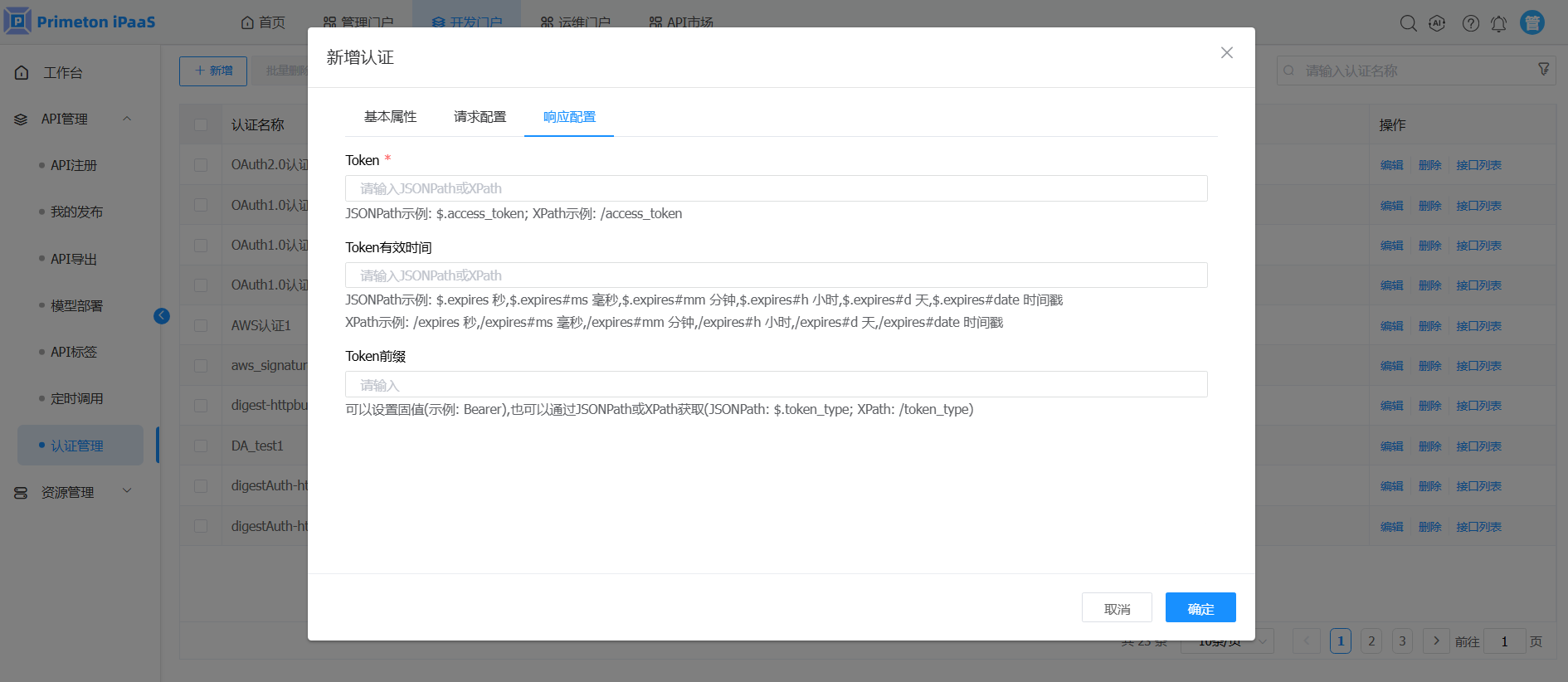
Task: Click the Token有效时间 input field
Action: click(x=776, y=275)
